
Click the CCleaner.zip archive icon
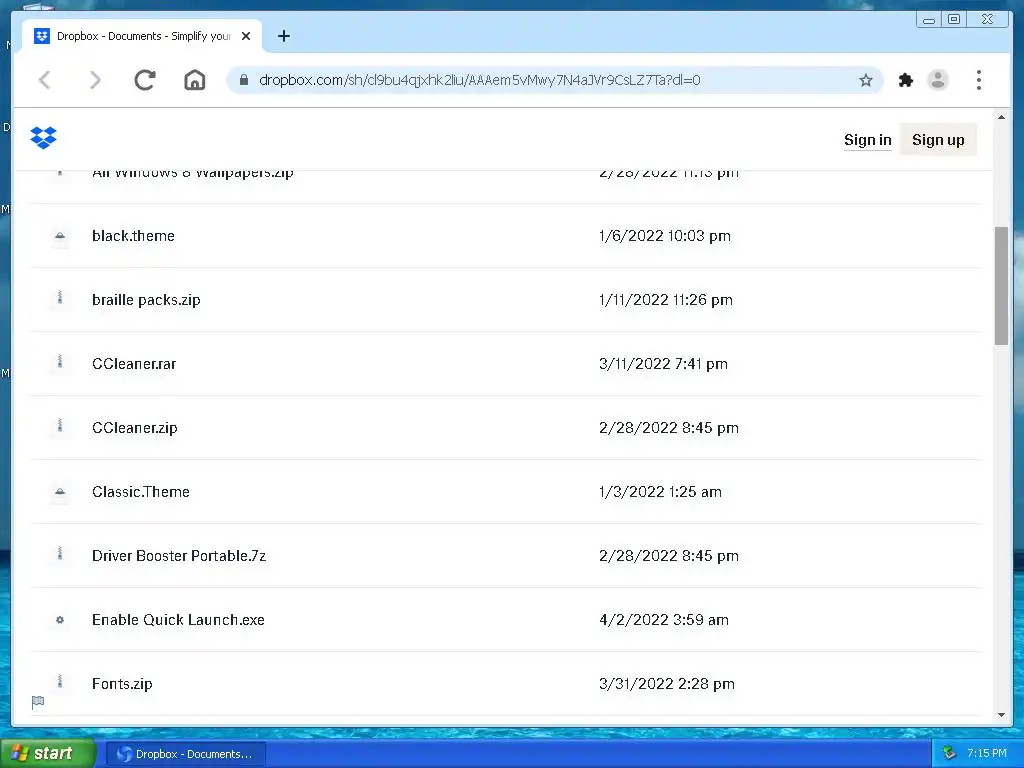pos(60,426)
